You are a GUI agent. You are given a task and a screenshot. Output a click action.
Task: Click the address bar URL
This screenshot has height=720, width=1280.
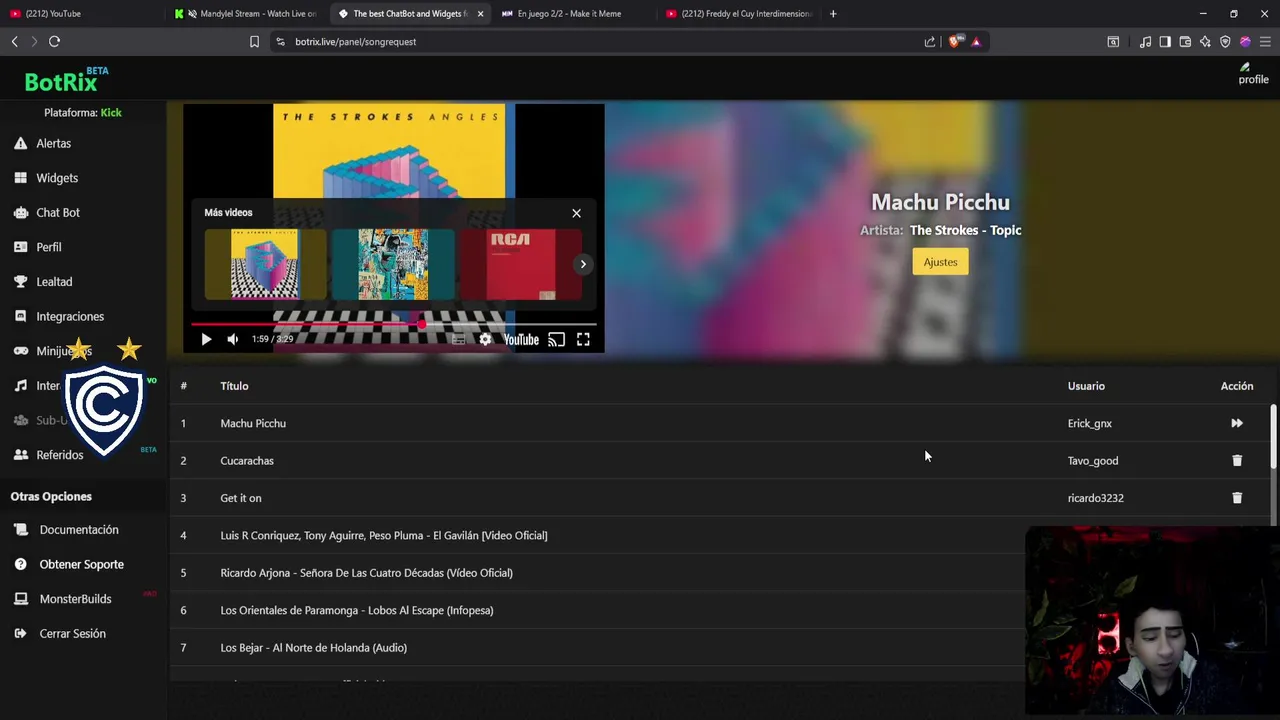click(x=355, y=42)
